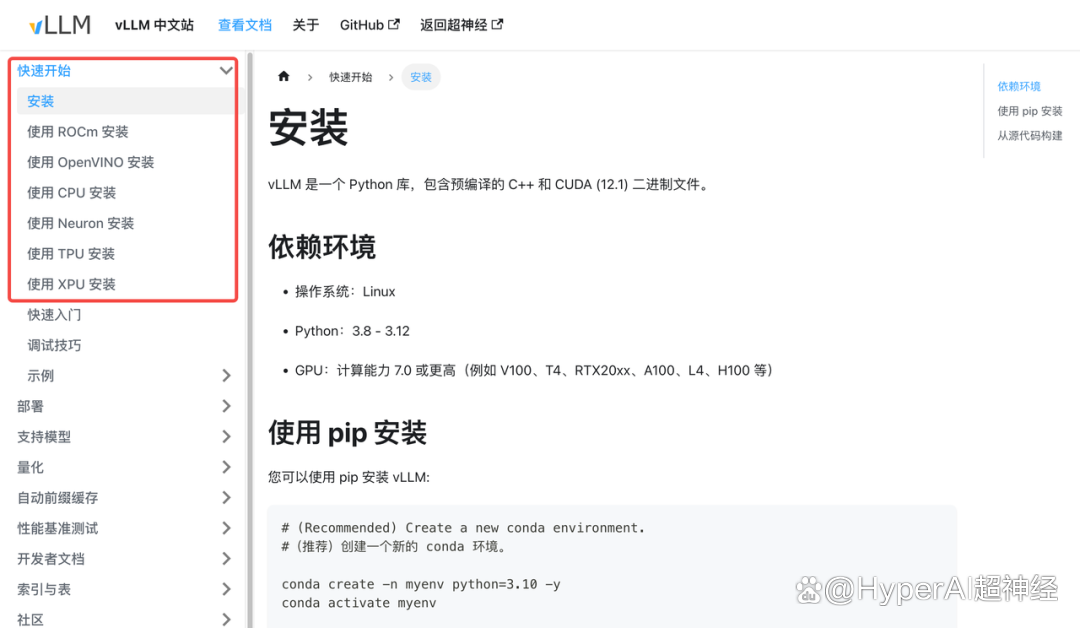
Task: Expand the 开发者文档 chevron
Action: coord(226,558)
